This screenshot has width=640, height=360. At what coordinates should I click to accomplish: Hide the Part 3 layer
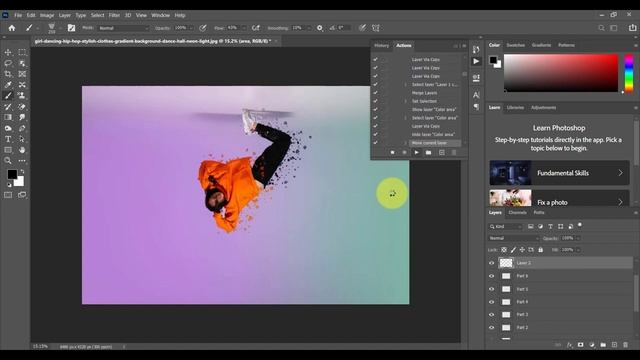(x=491, y=315)
